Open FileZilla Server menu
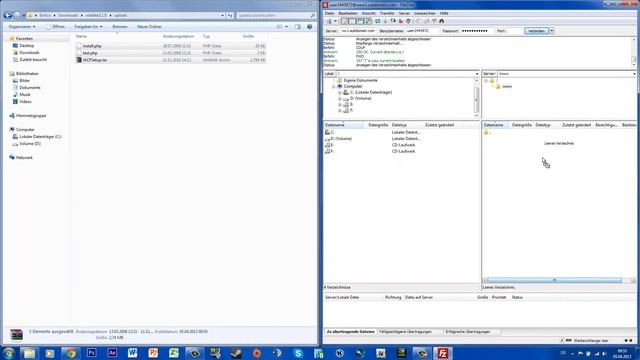640x360 pixels. [x=404, y=13]
